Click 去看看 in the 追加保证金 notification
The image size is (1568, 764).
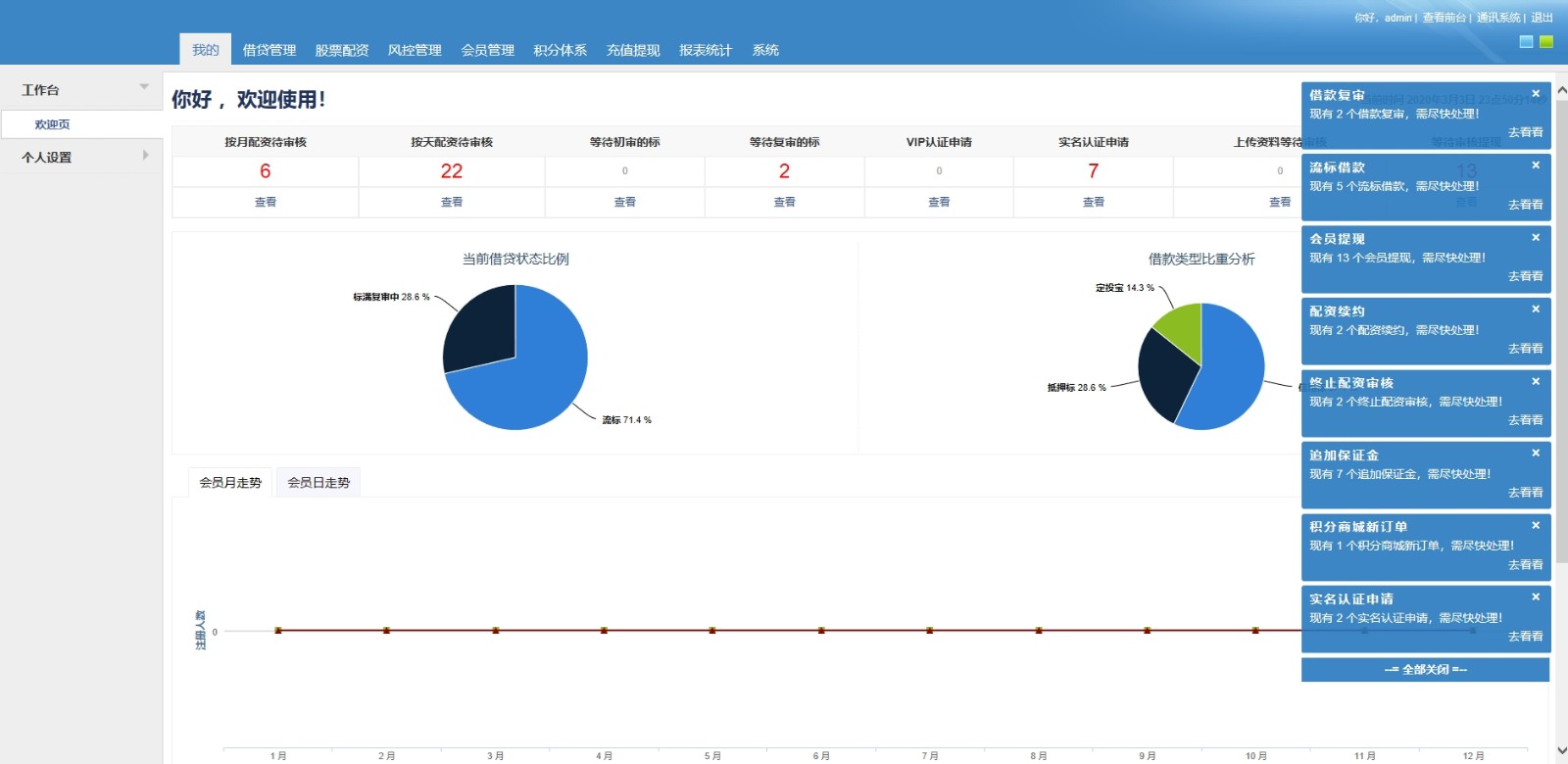click(x=1525, y=493)
